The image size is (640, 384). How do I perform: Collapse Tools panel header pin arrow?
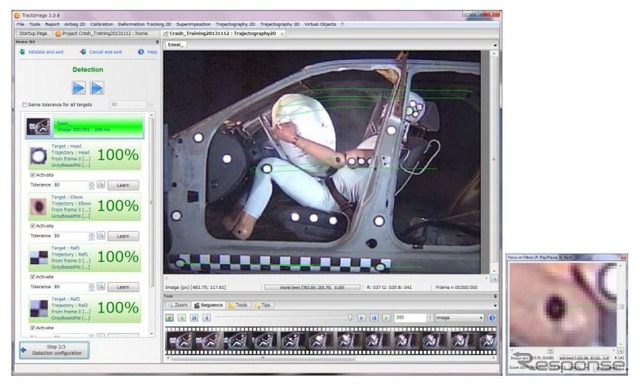495,296
